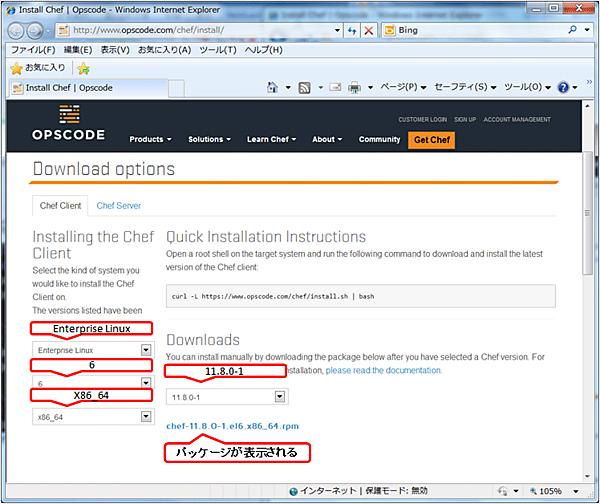Open the 編集(E) menu
Image resolution: width=600 pixels, height=504 pixels.
[x=78, y=50]
